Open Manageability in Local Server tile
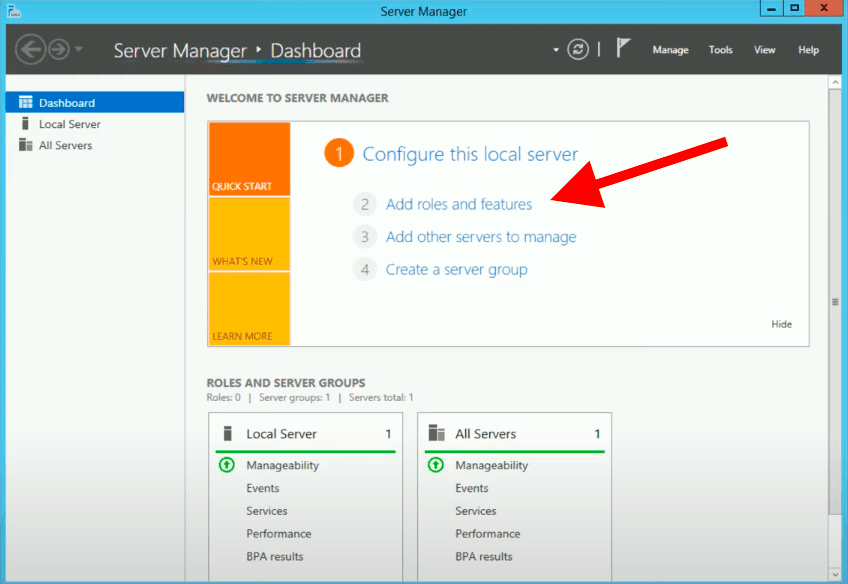The image size is (848, 584). click(x=282, y=465)
